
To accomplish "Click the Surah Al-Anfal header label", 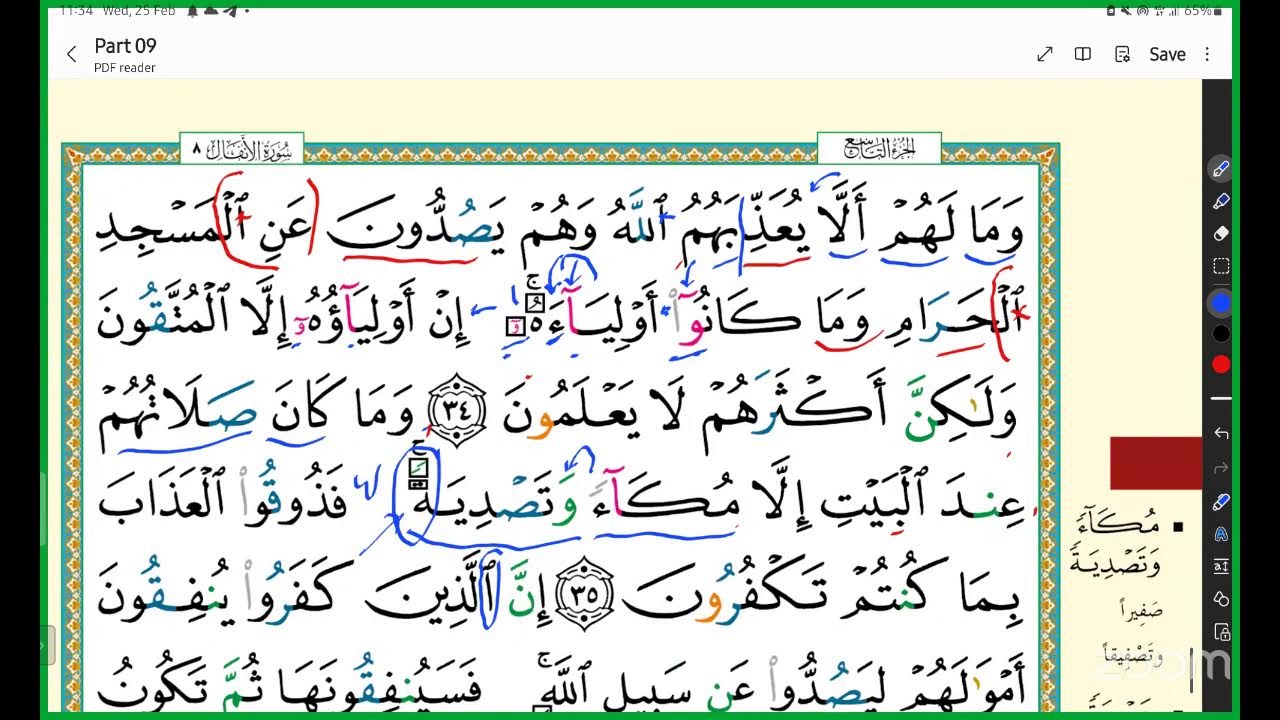I will point(242,150).
